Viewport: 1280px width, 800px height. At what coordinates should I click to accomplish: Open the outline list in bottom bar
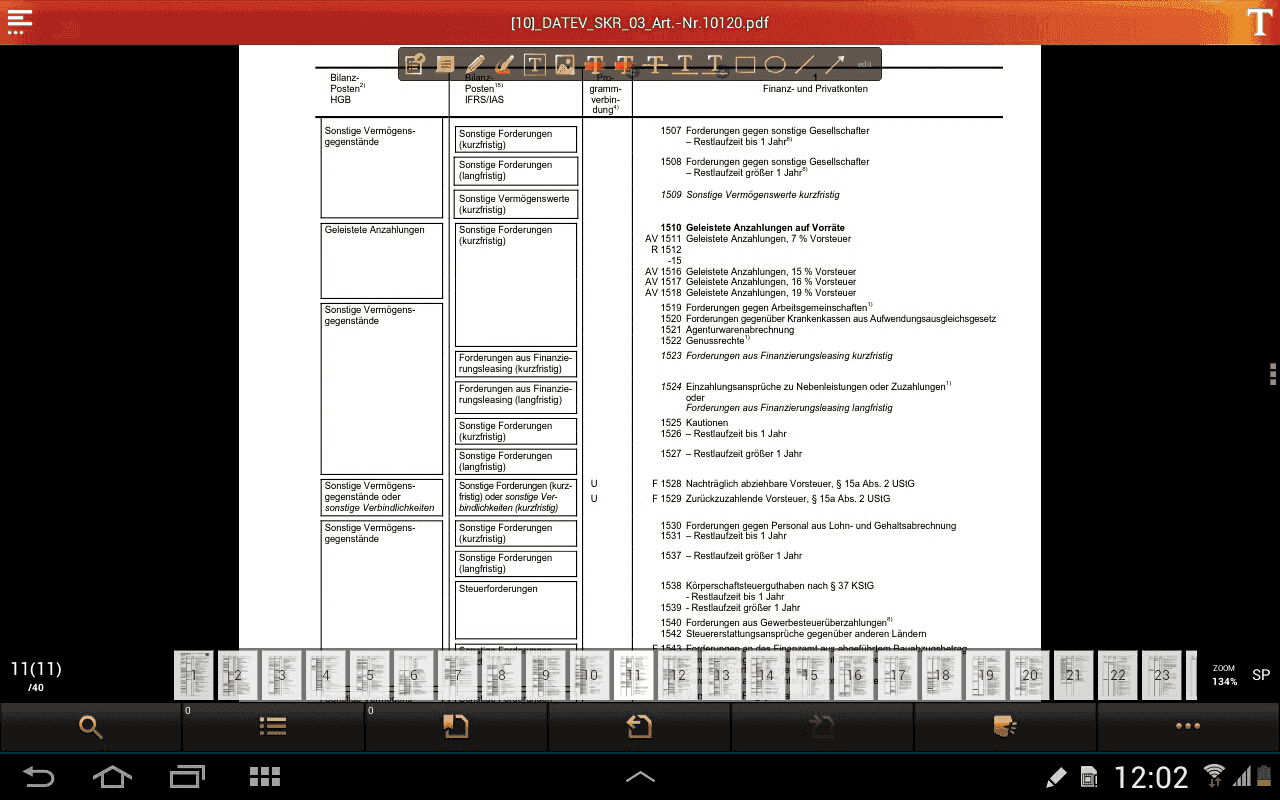274,727
